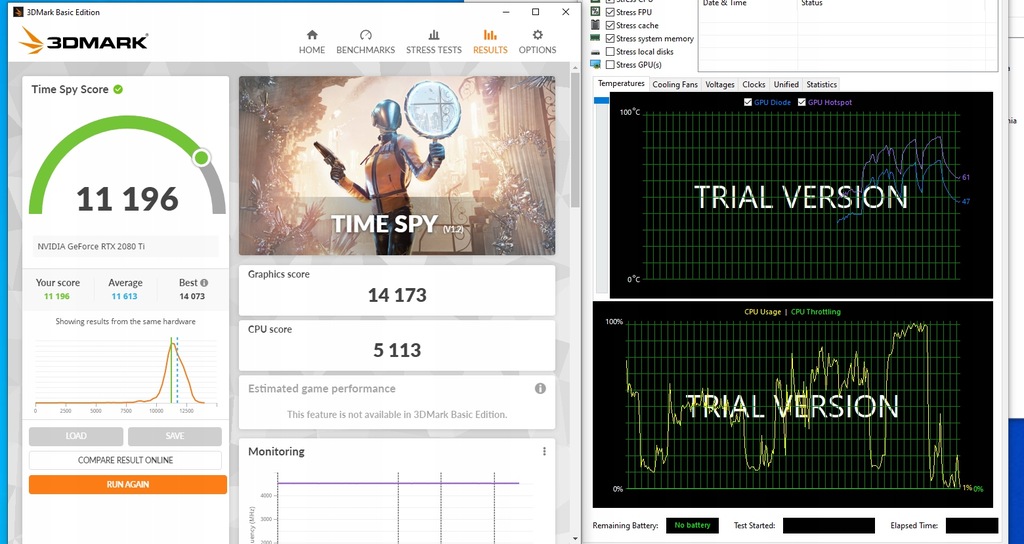Toggle GPU Diode graph checkbox
This screenshot has width=1024, height=544.
click(x=748, y=103)
